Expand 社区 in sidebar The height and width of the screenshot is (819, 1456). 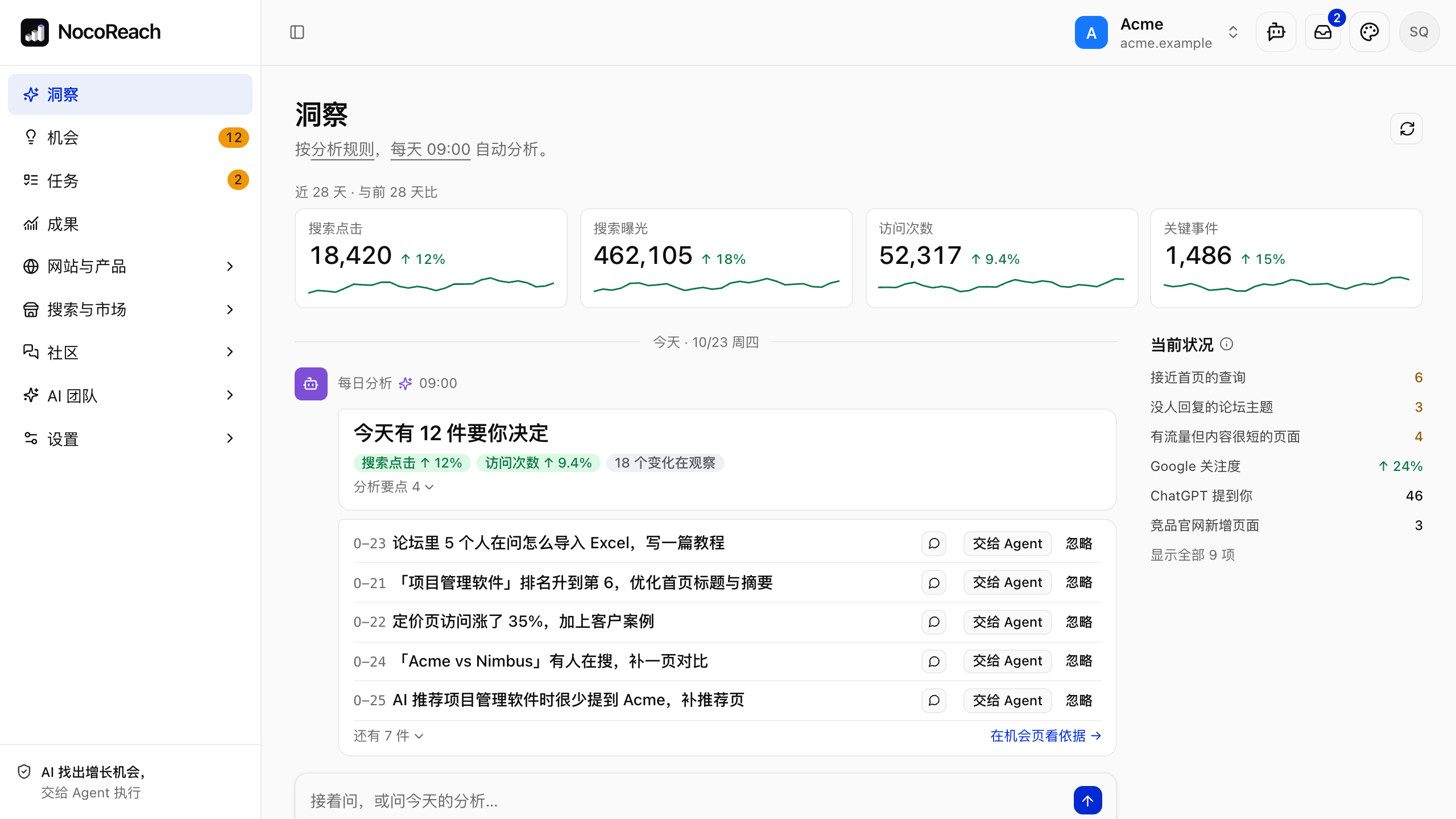click(x=130, y=353)
